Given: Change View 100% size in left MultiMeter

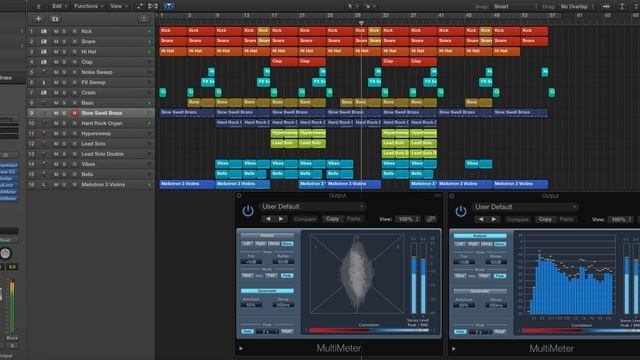Looking at the screenshot, I should pos(409,219).
